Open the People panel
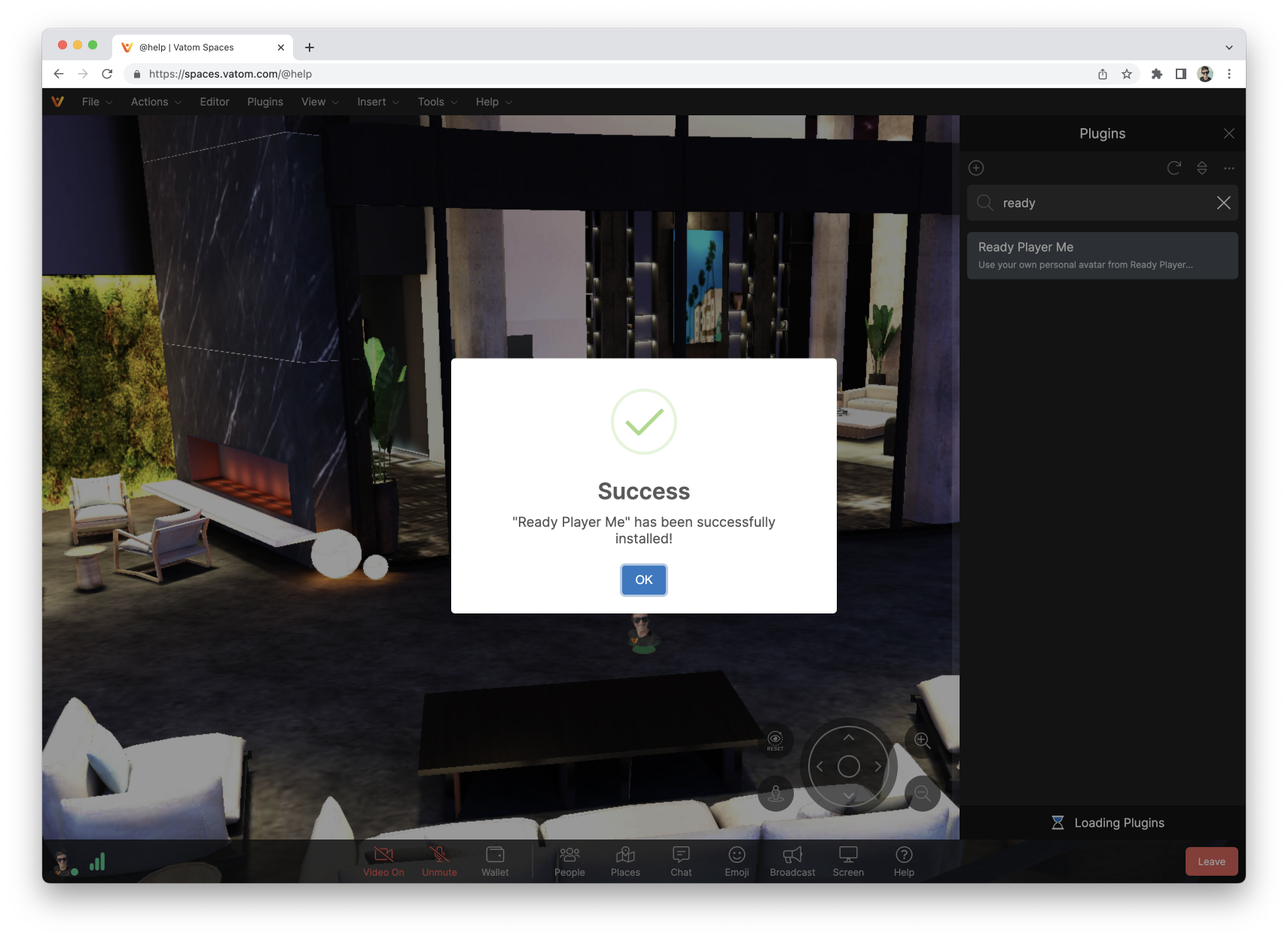This screenshot has width=1288, height=939. (569, 861)
